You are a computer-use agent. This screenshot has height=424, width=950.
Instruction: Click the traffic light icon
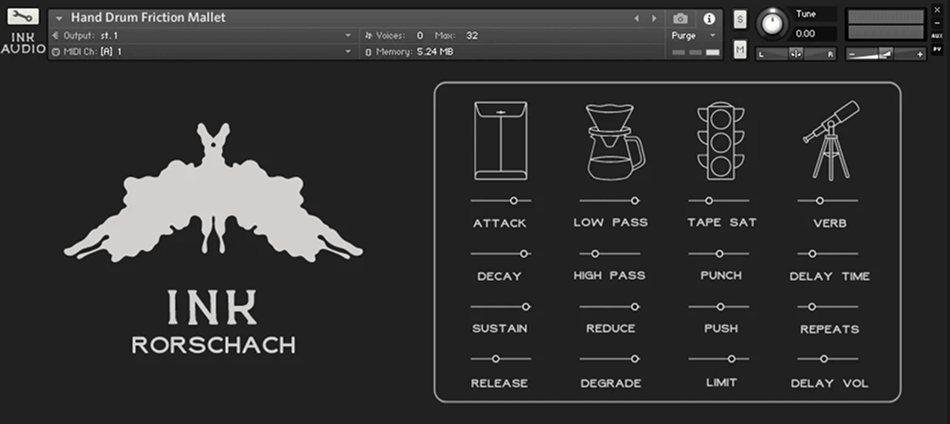tap(720, 141)
